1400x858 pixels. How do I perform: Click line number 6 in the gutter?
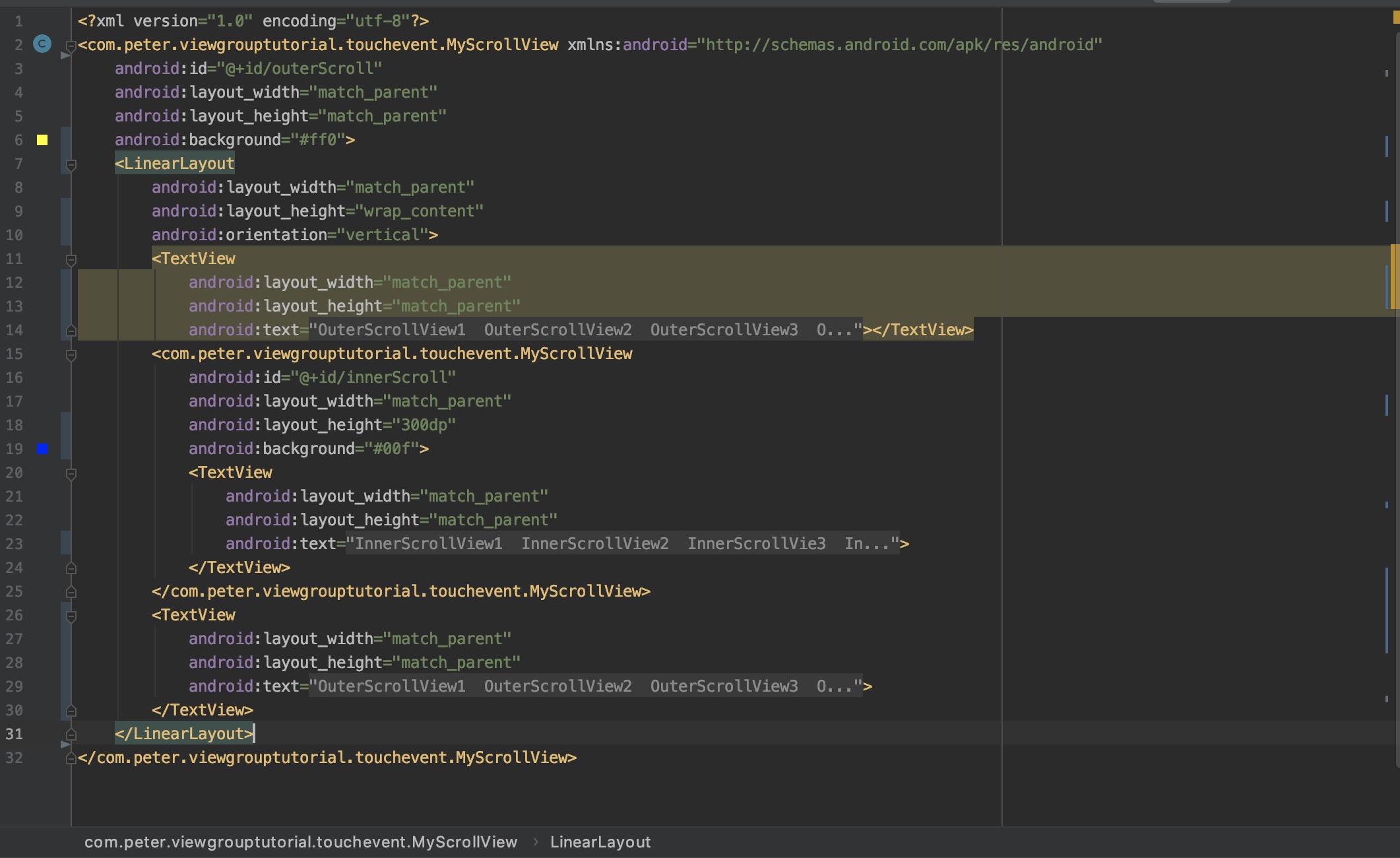18,140
